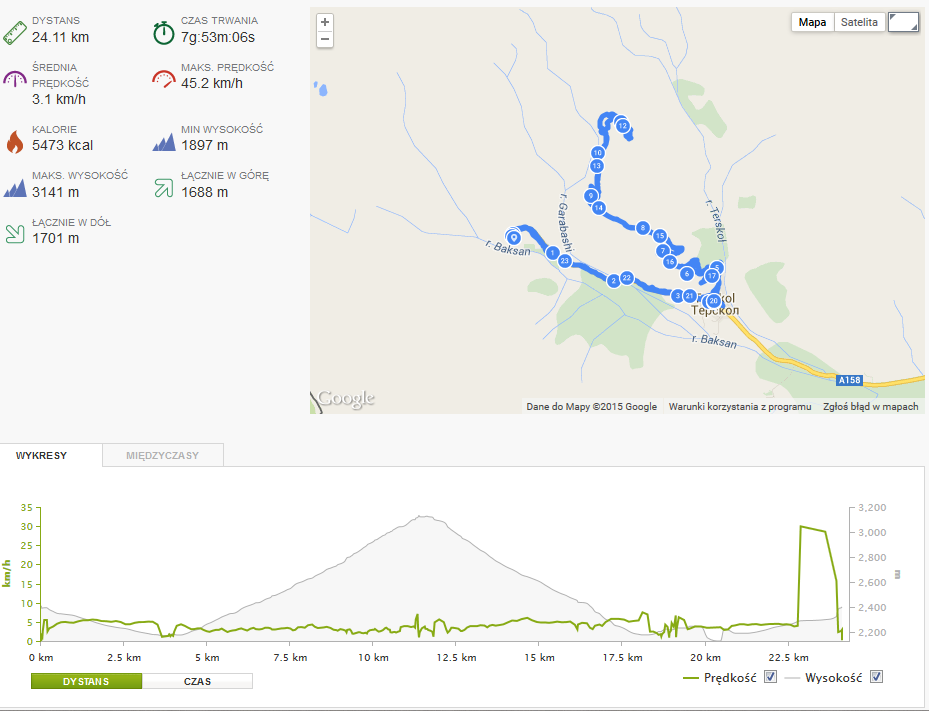Click the distance ruler icon
The height and width of the screenshot is (711, 929).
[x=14, y=33]
